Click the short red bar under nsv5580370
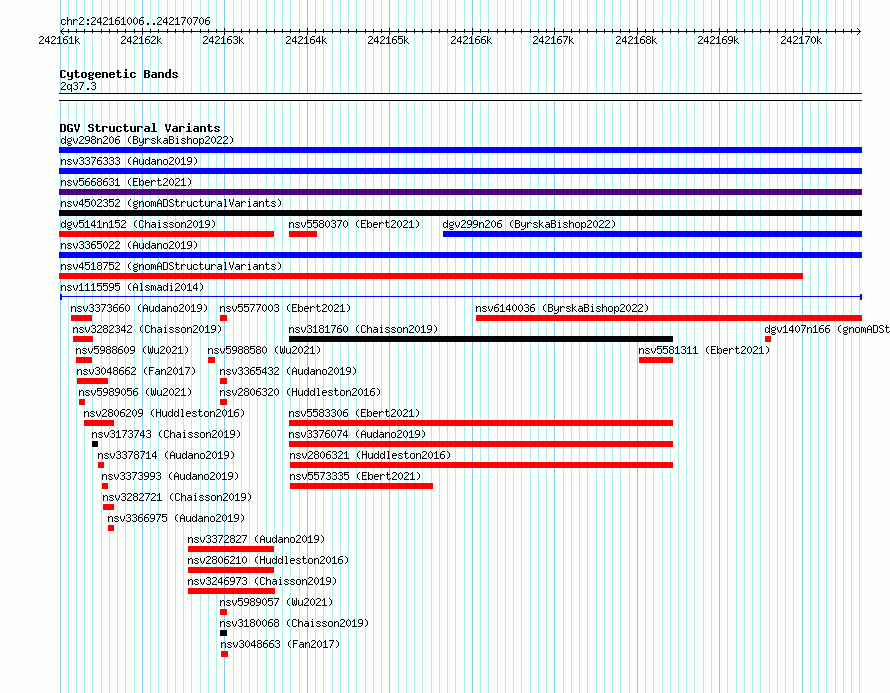The height and width of the screenshot is (693, 890). pos(303,234)
